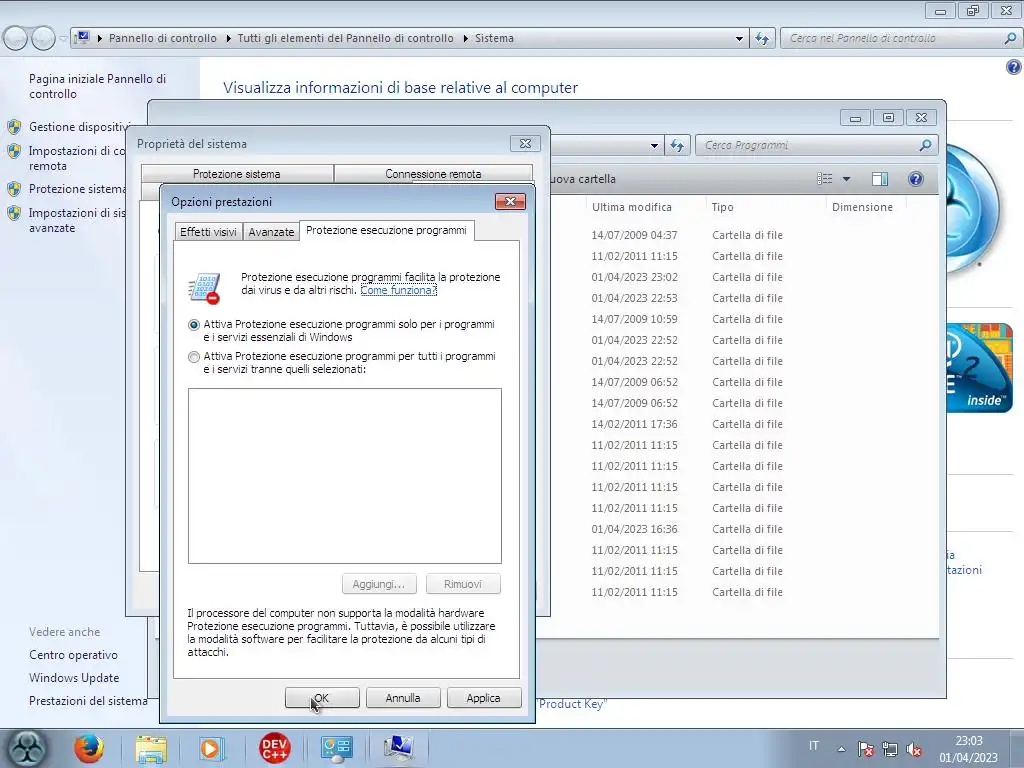Toggle preview pane icon in Explorer window
The height and width of the screenshot is (768, 1024).
(x=880, y=179)
